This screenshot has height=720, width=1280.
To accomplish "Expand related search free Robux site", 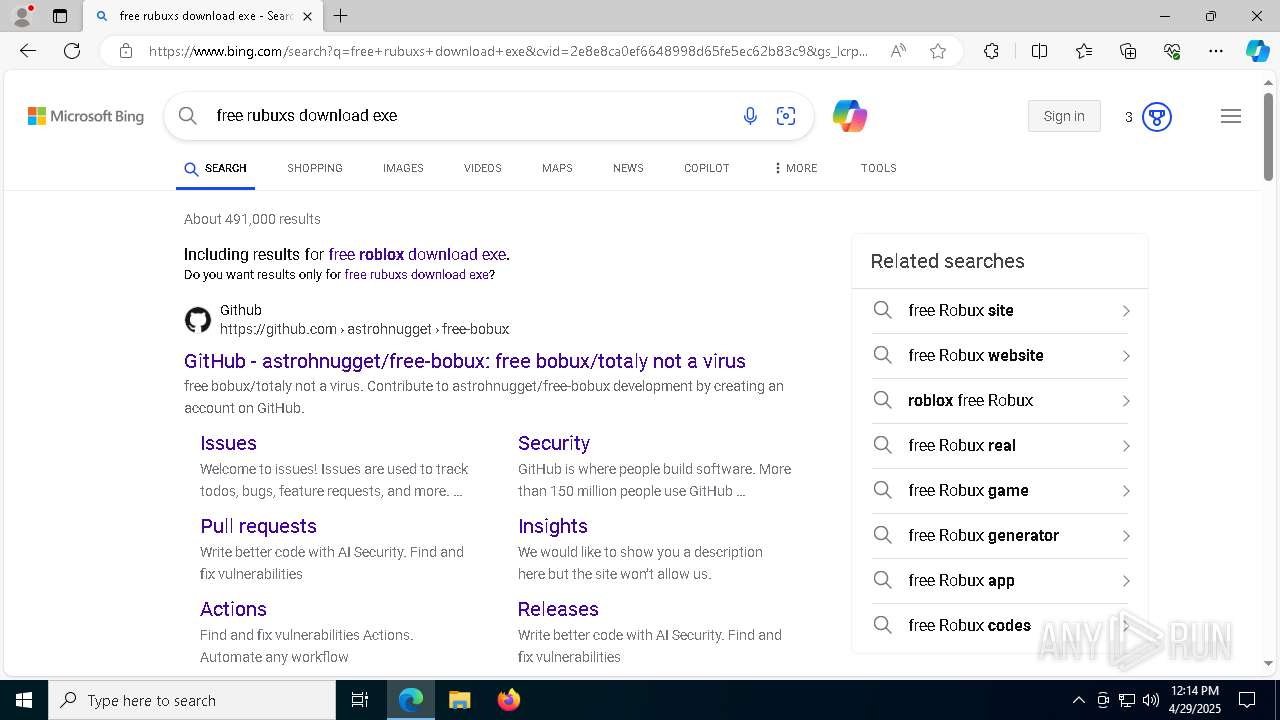I will [x=1000, y=311].
